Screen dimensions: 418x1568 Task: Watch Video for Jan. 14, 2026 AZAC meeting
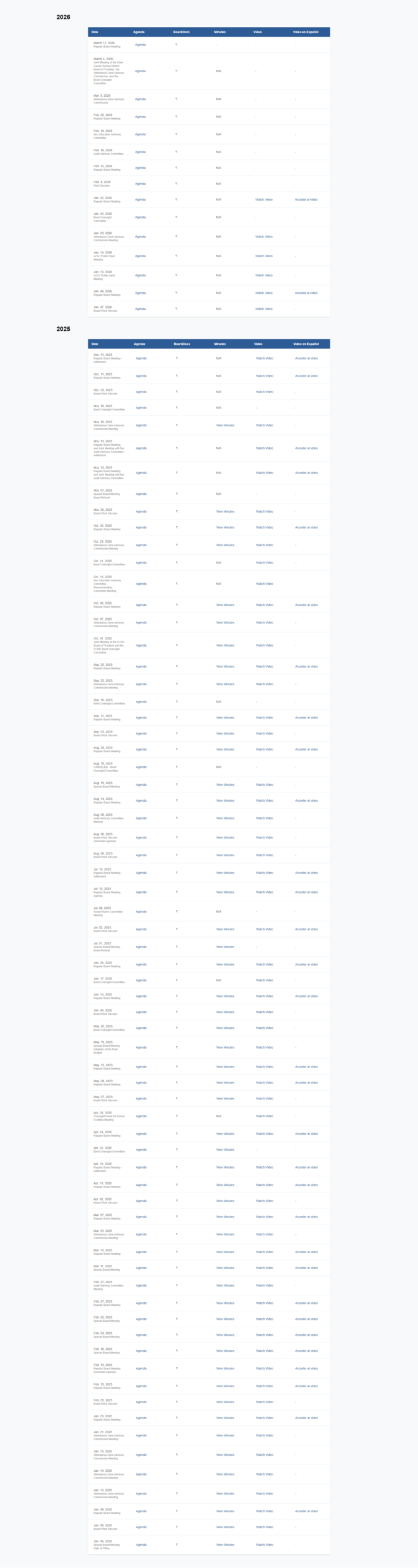tap(264, 256)
